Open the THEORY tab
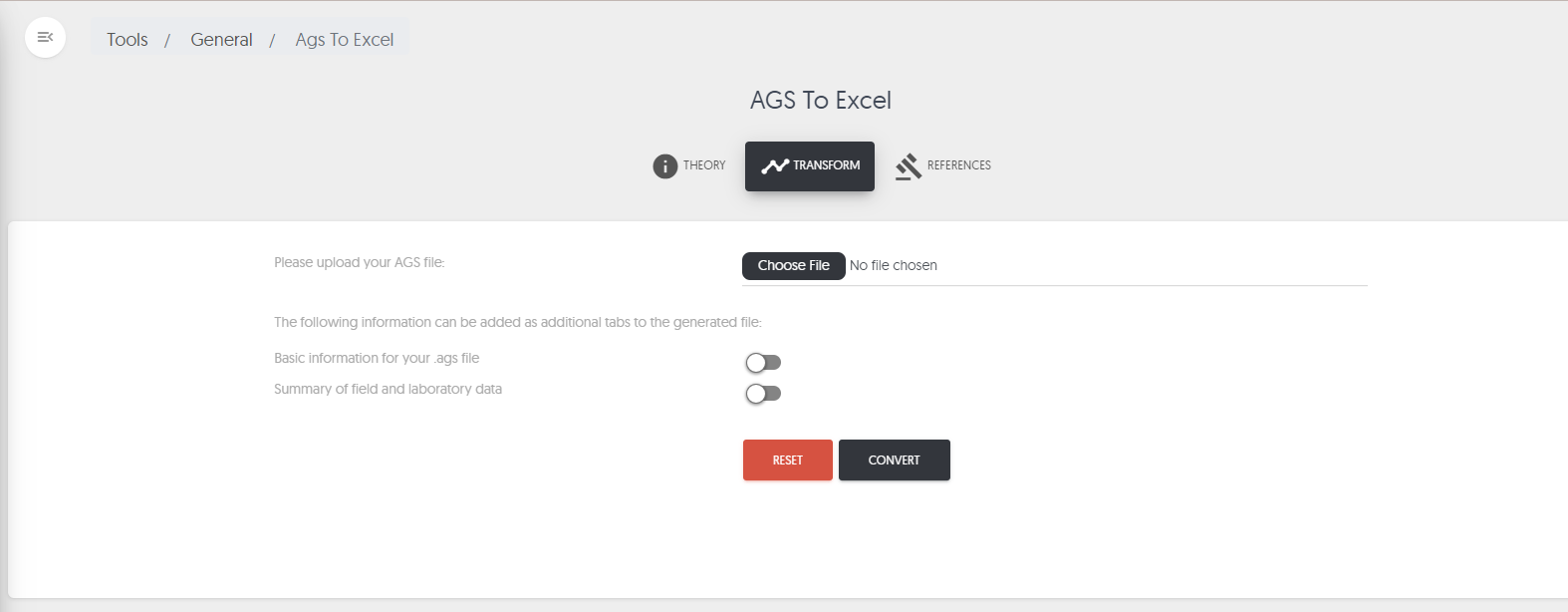The width and height of the screenshot is (1568, 612). coord(703,165)
